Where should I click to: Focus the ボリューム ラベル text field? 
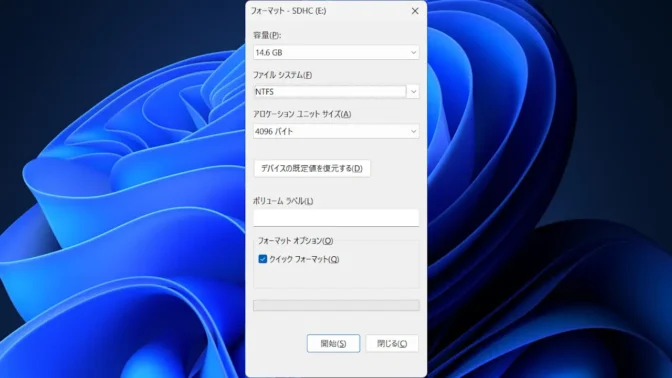click(x=336, y=218)
